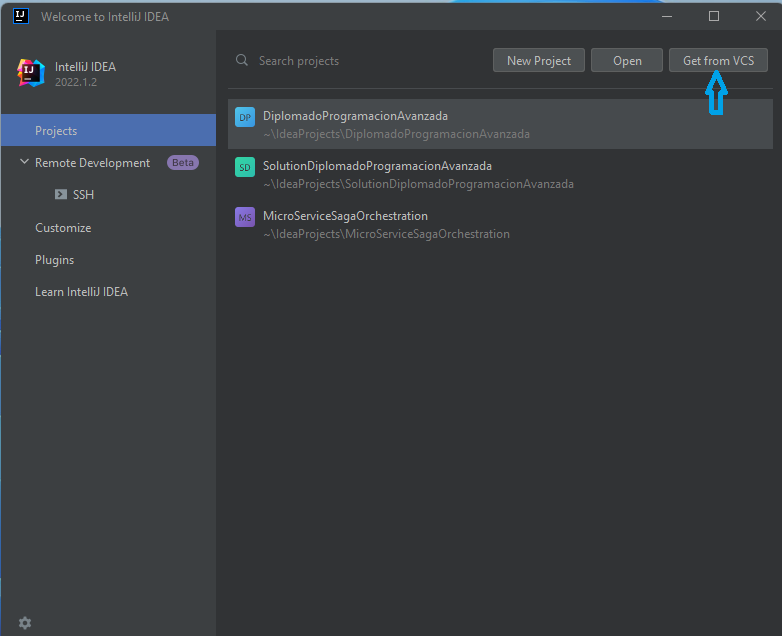Close the Welcome to IntelliJ IDEA window

click(x=761, y=16)
